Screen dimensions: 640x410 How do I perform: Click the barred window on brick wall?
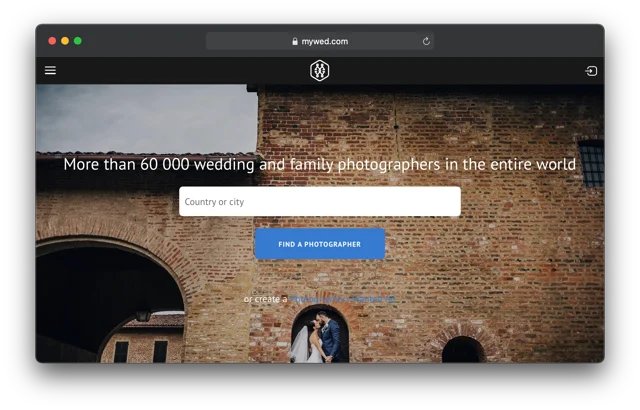point(590,163)
